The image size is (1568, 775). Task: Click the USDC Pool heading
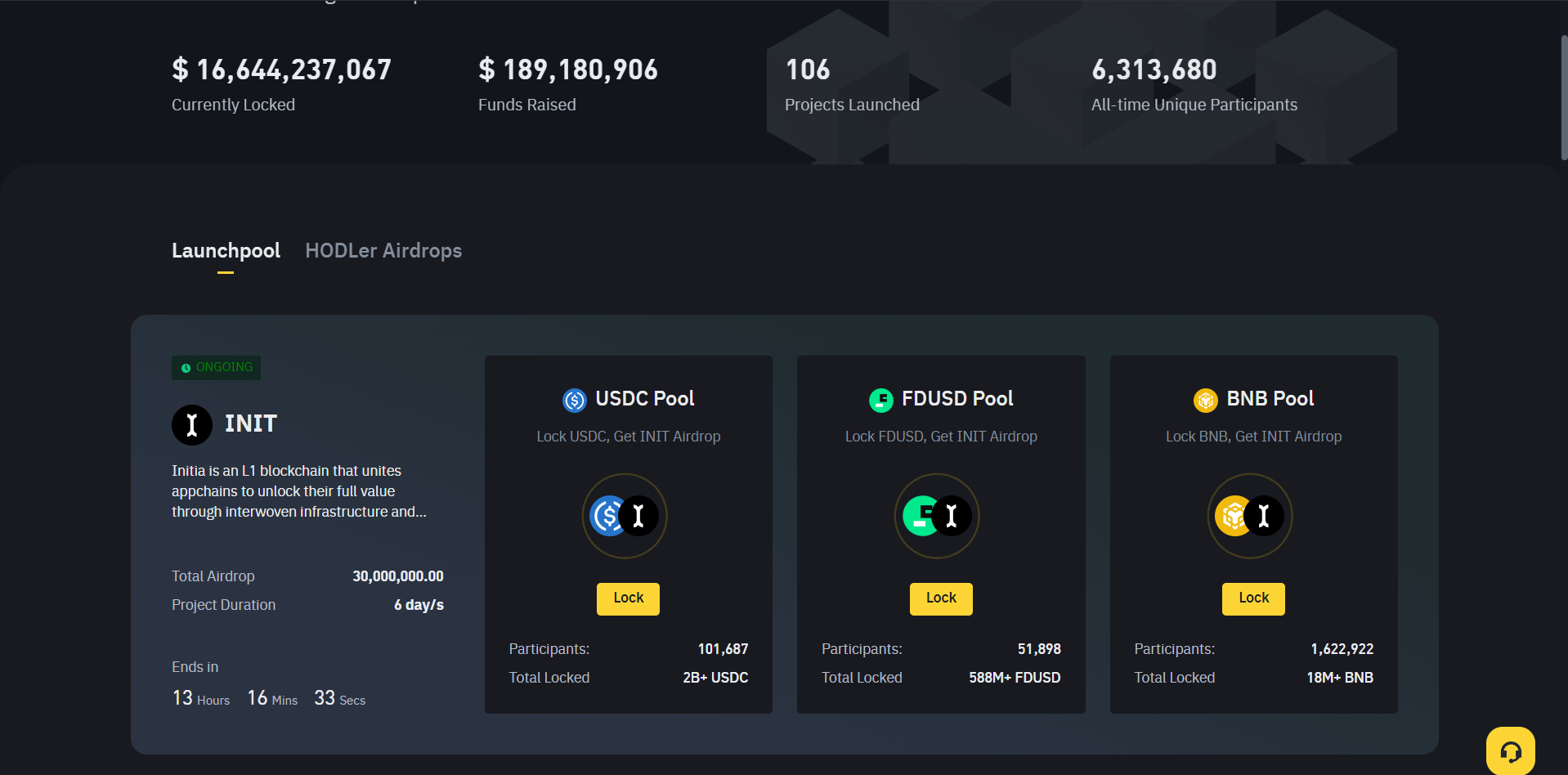point(644,399)
